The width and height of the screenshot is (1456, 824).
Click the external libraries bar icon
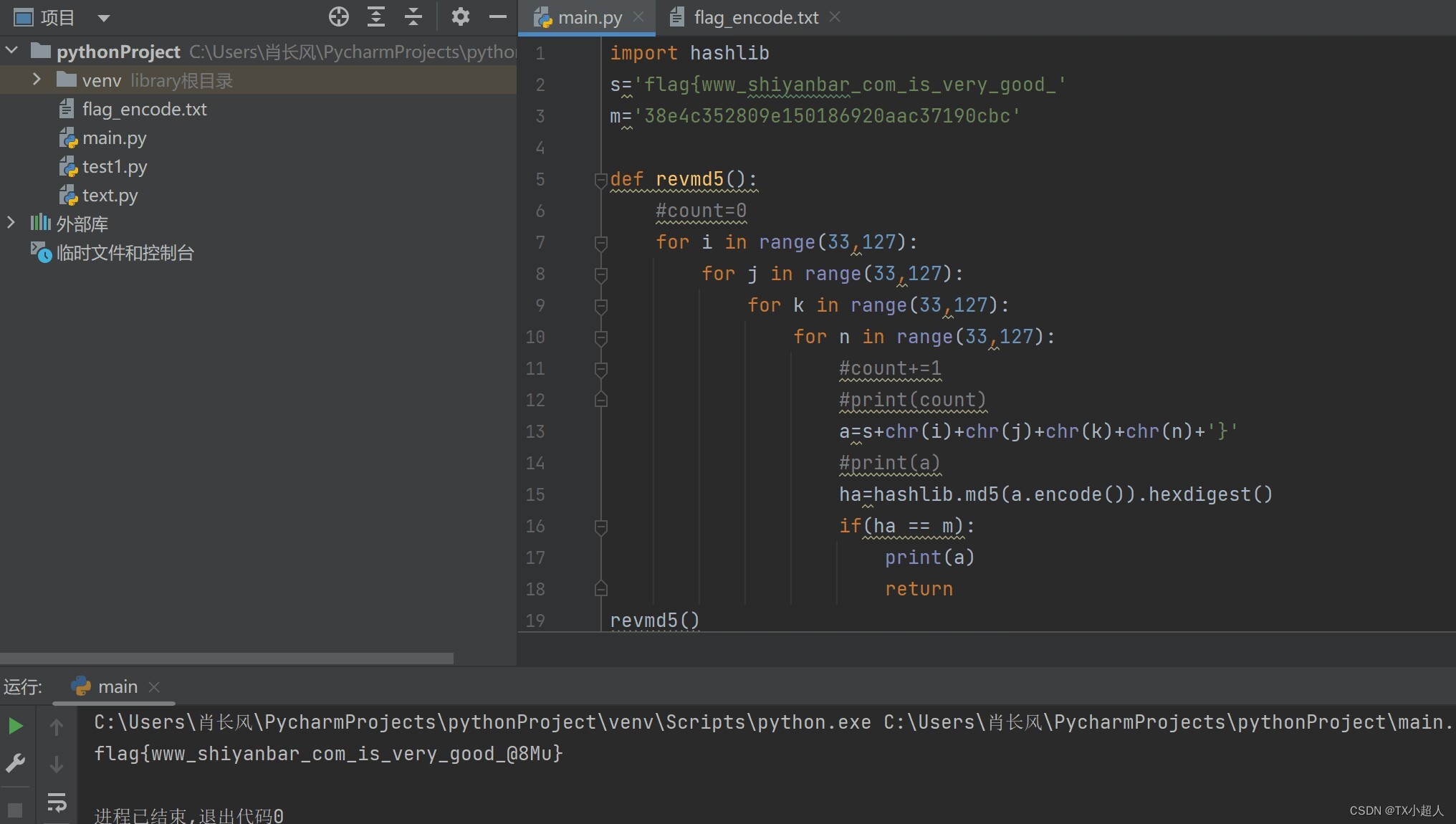tap(40, 223)
